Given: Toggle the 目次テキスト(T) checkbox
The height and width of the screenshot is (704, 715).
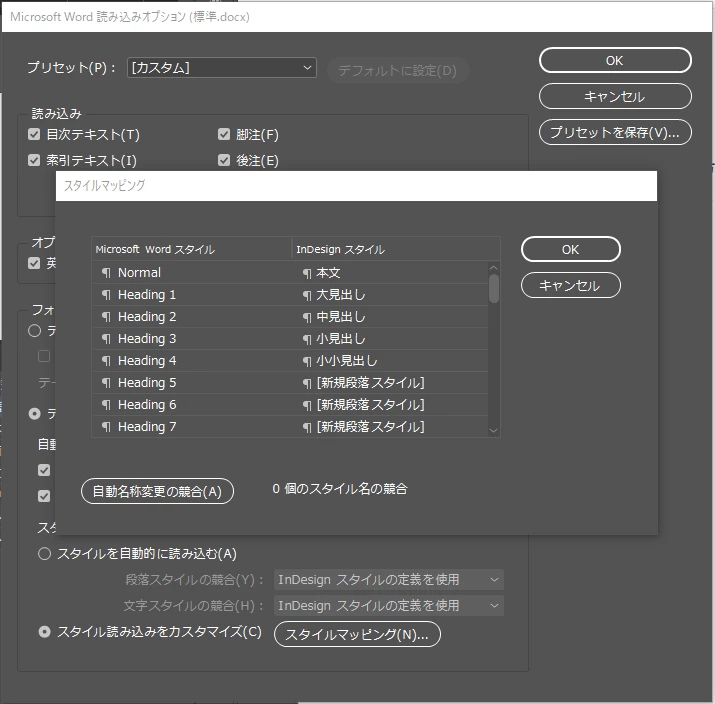Looking at the screenshot, I should pos(34,134).
